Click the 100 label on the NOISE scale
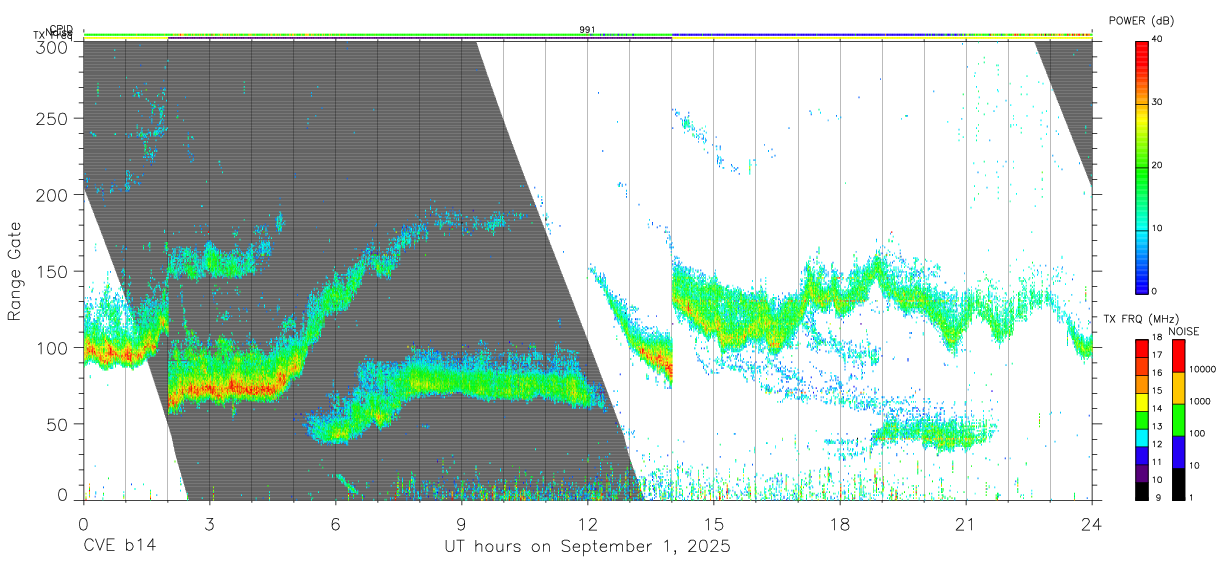The height and width of the screenshot is (567, 1228). coord(1198,433)
